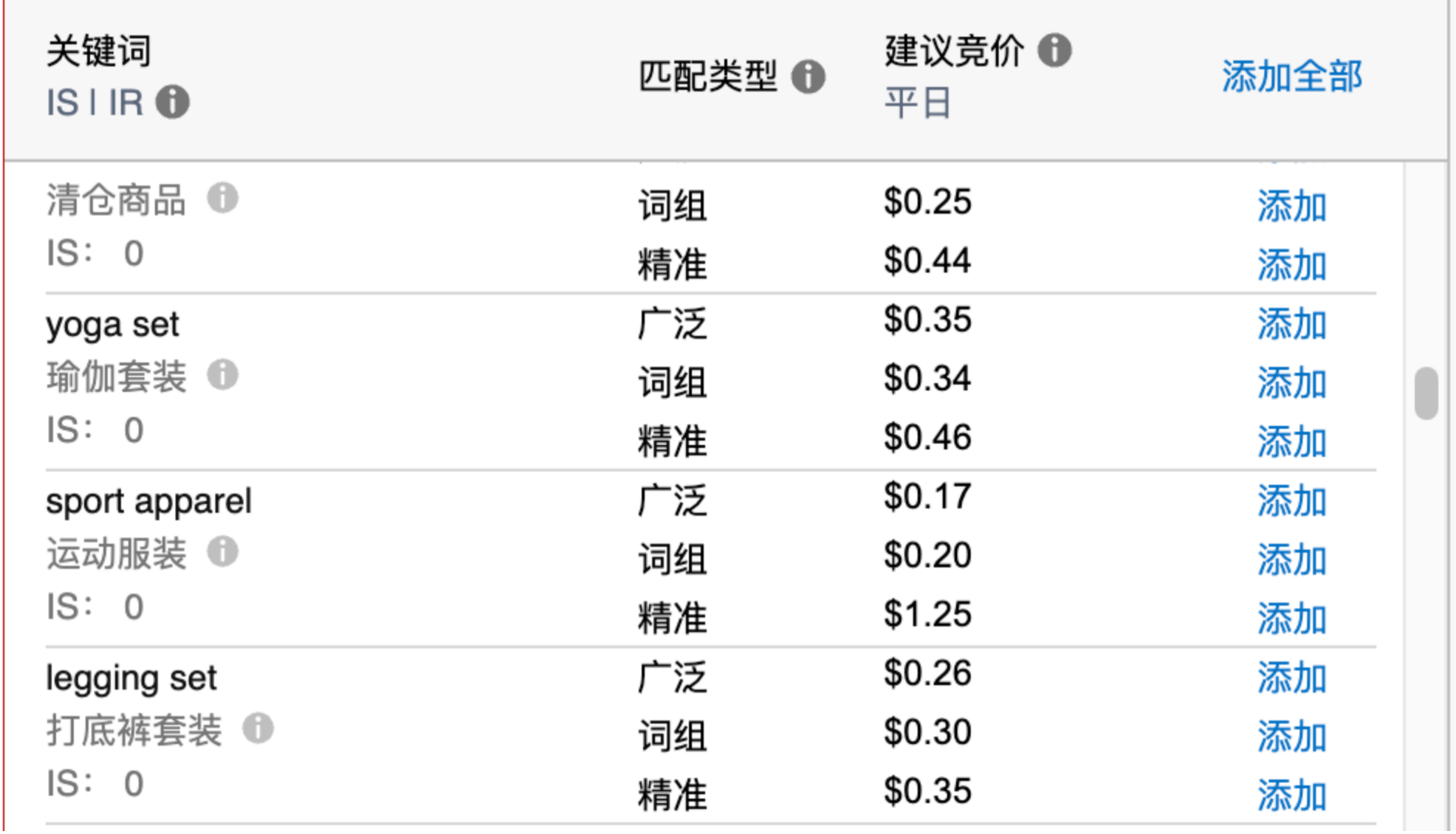Click info icon beside 建议竞价 header
1456x834 pixels.
[1054, 51]
